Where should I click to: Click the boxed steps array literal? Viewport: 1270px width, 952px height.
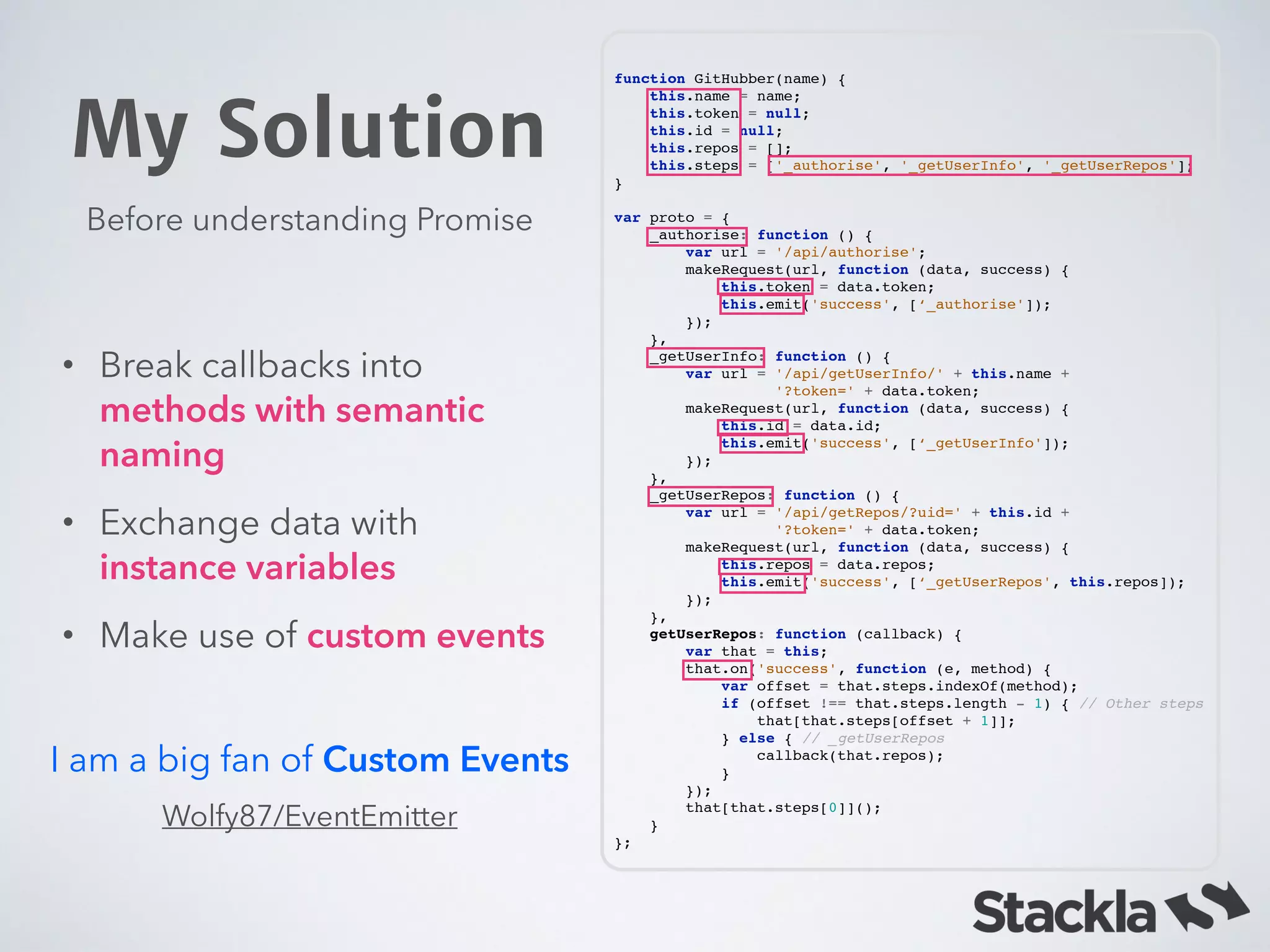979,165
